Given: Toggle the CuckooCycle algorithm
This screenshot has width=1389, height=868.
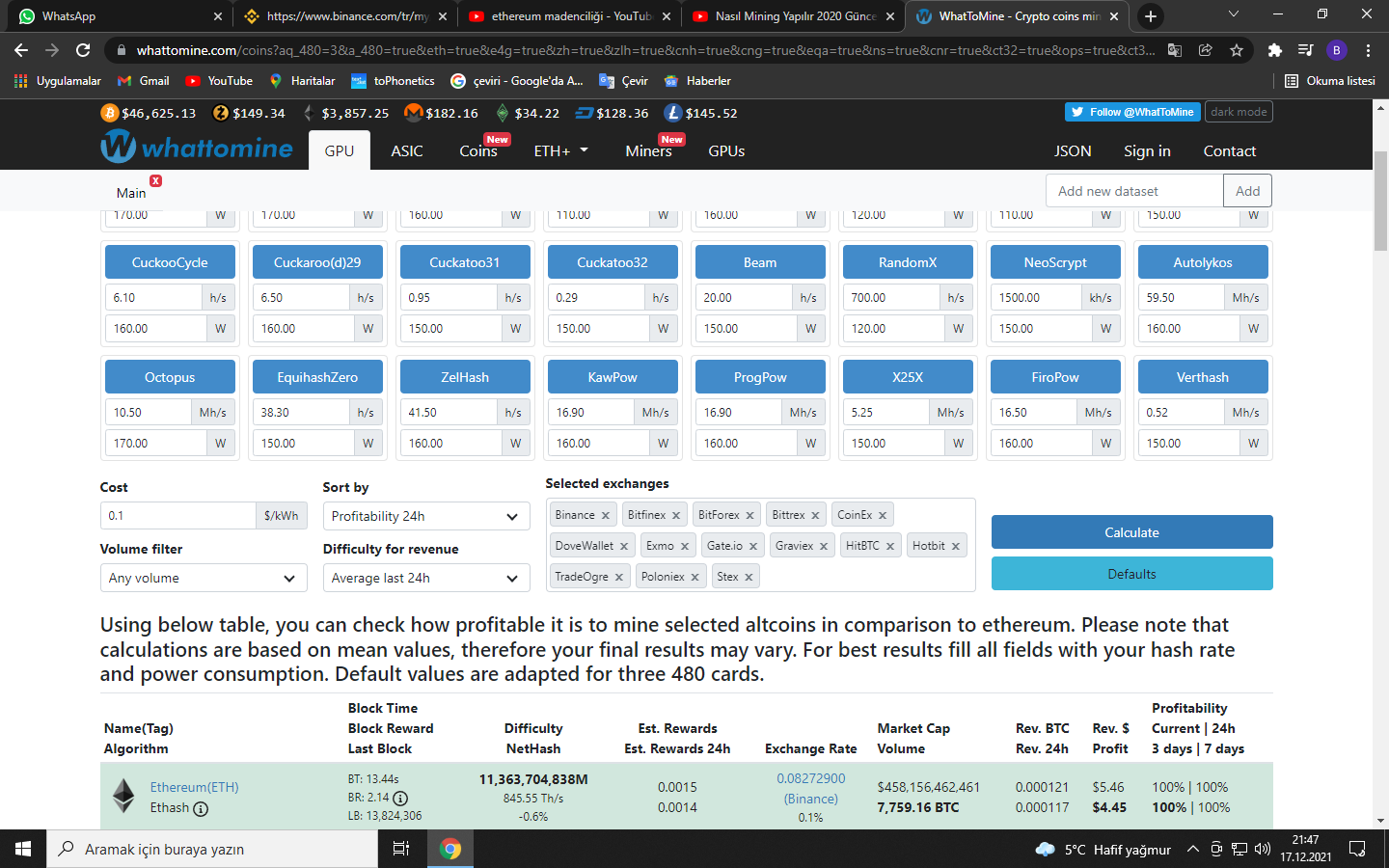Looking at the screenshot, I should coord(170,262).
